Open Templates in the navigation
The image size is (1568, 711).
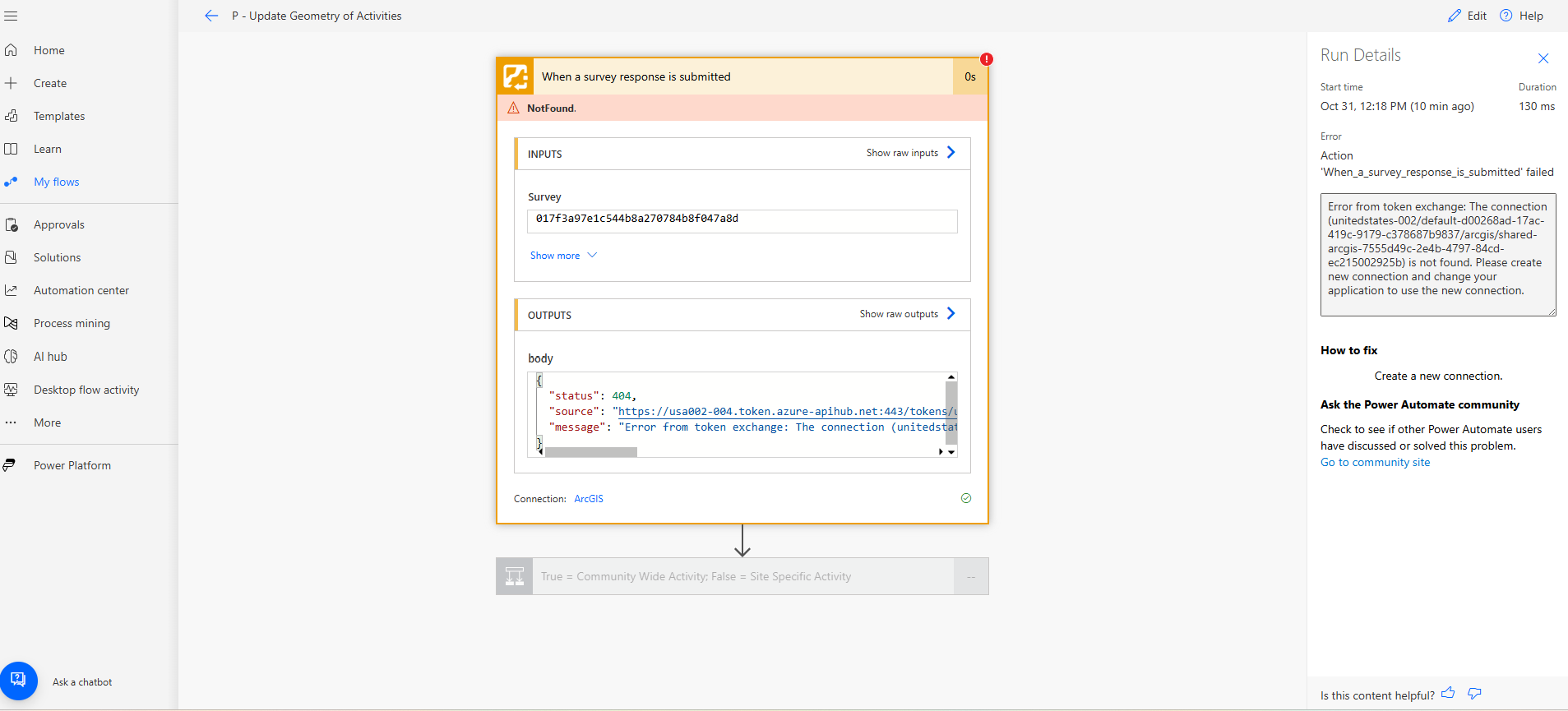tap(59, 116)
